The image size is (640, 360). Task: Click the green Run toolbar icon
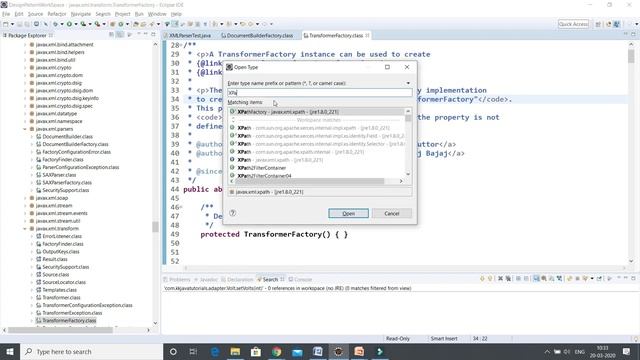[x=69, y=24]
